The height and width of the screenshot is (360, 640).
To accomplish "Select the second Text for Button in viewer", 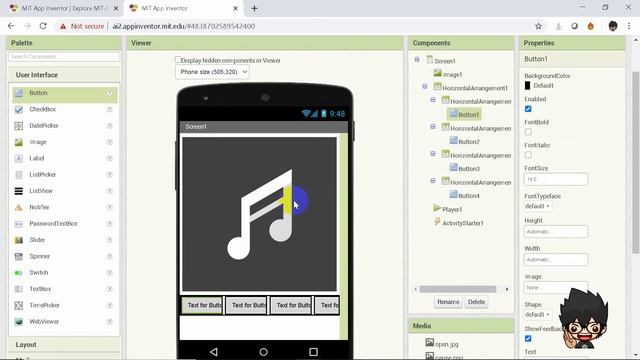I will click(x=247, y=305).
